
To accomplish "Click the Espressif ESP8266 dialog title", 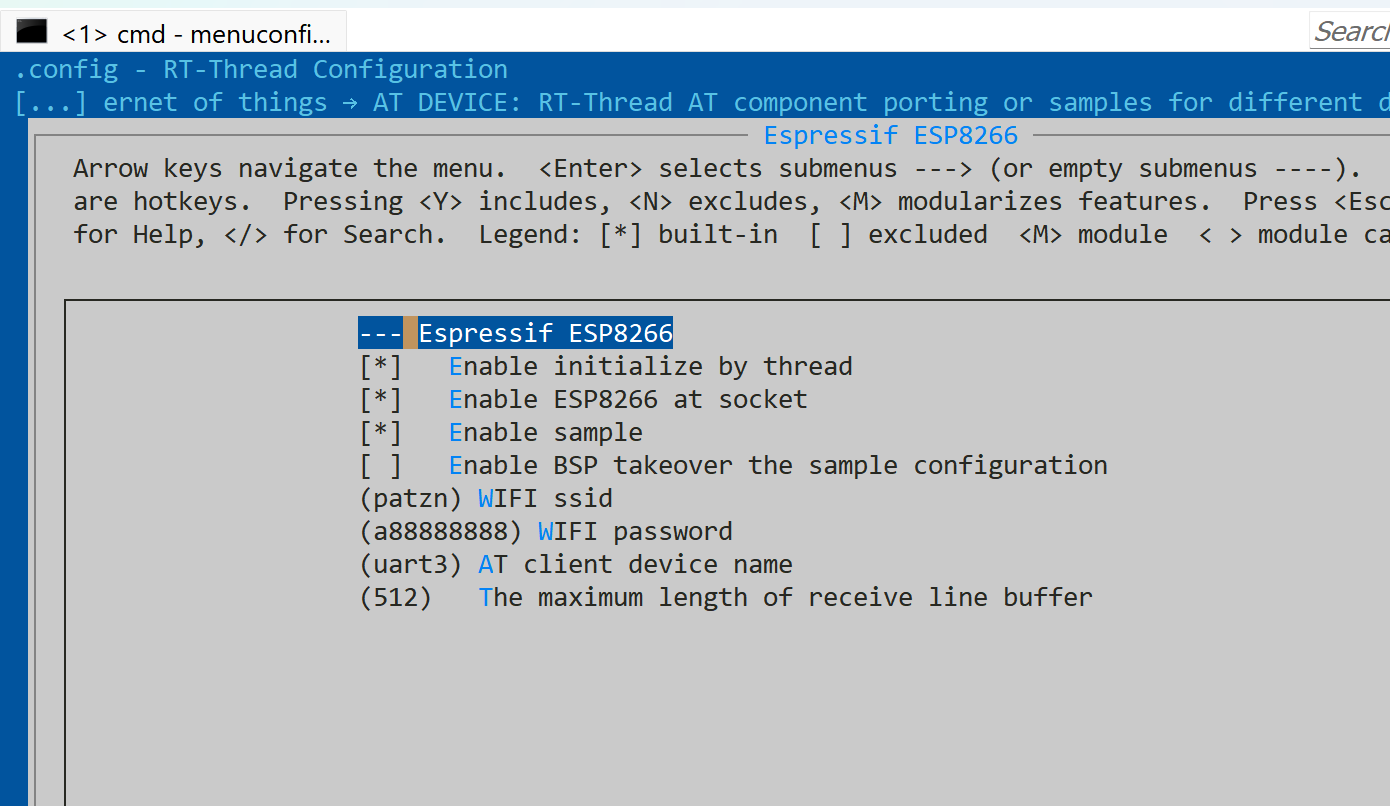I will (x=890, y=136).
